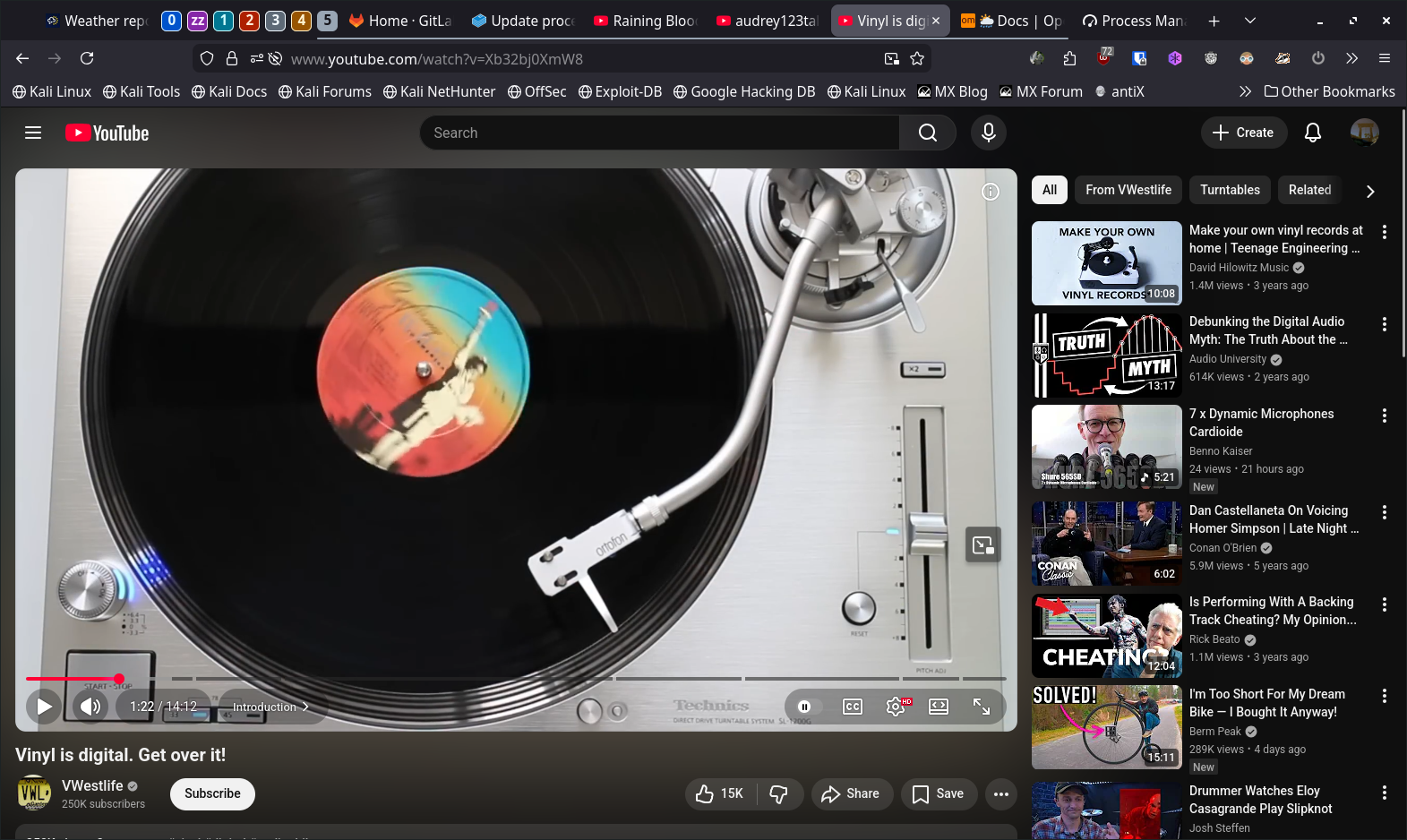Mute the video volume
Screen dimensions: 1407x840
coord(90,707)
